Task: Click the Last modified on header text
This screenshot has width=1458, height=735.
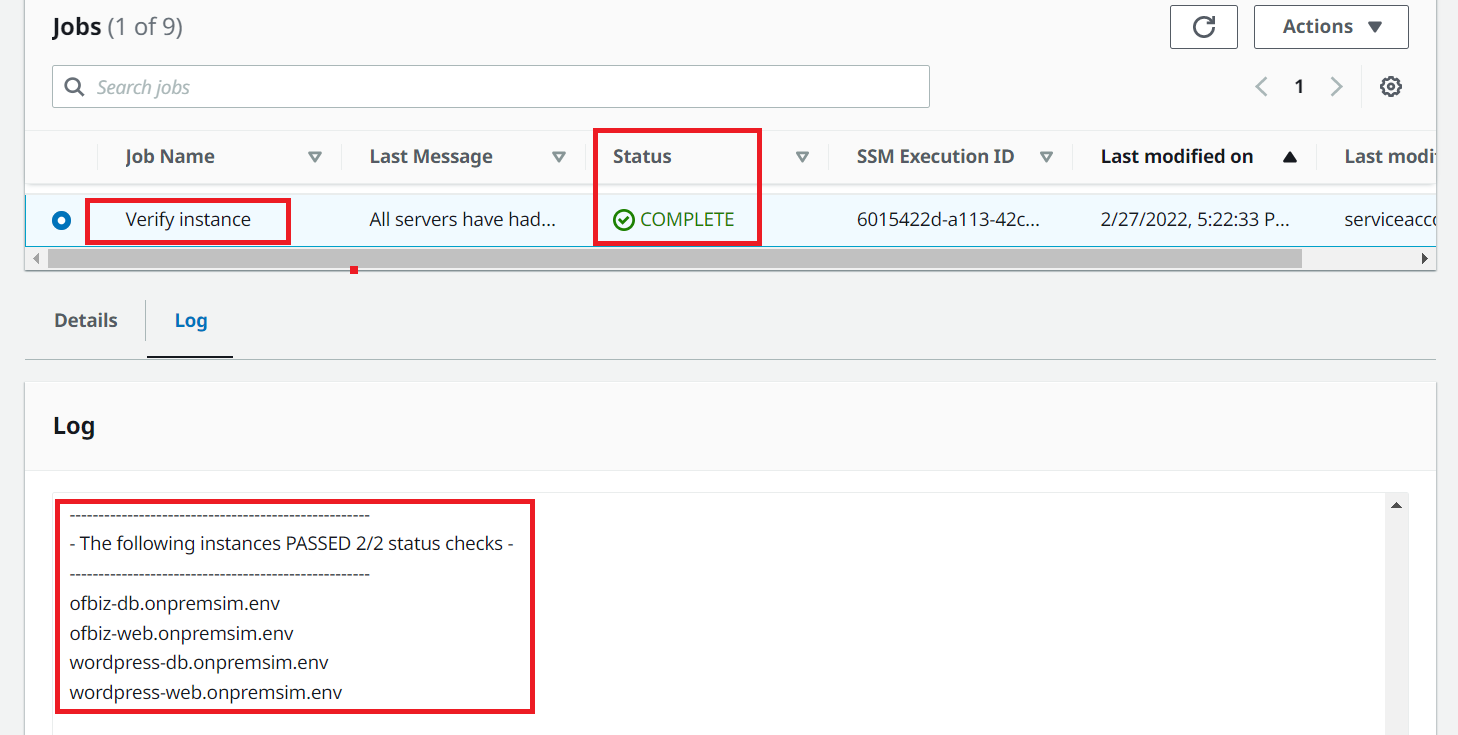Action: (1177, 157)
